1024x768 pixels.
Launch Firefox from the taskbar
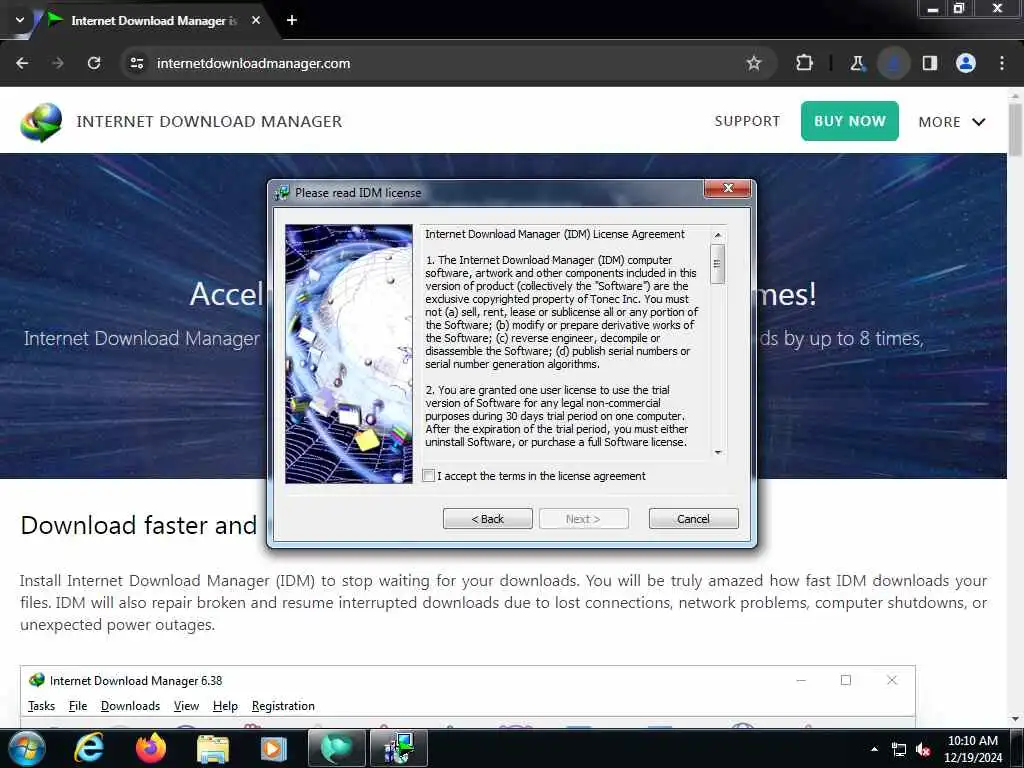151,748
